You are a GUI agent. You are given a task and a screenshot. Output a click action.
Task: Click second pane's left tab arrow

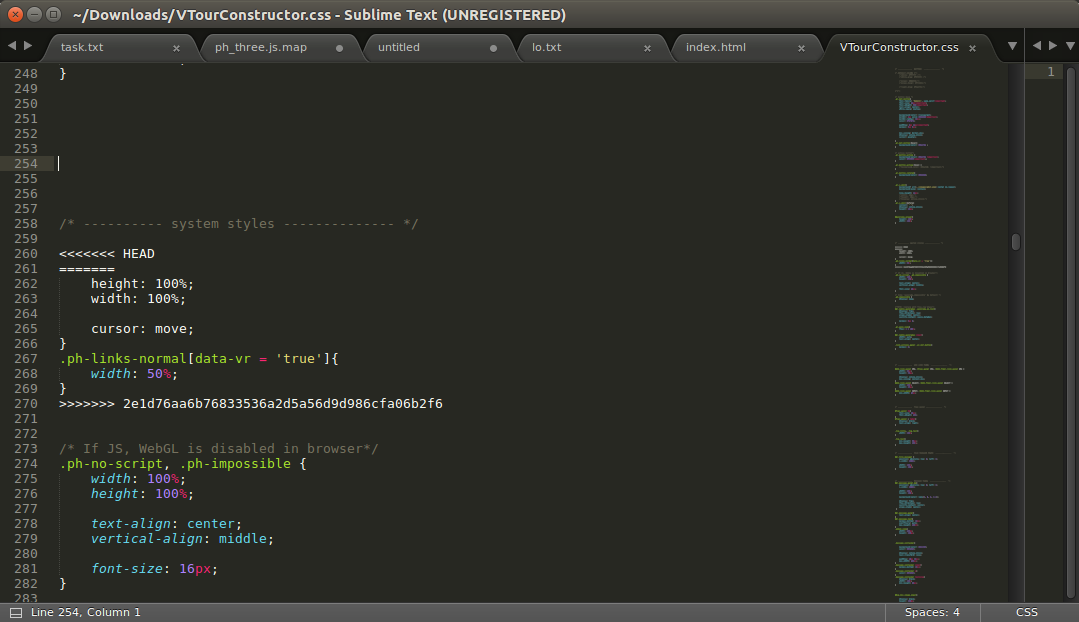pyautogui.click(x=1037, y=45)
